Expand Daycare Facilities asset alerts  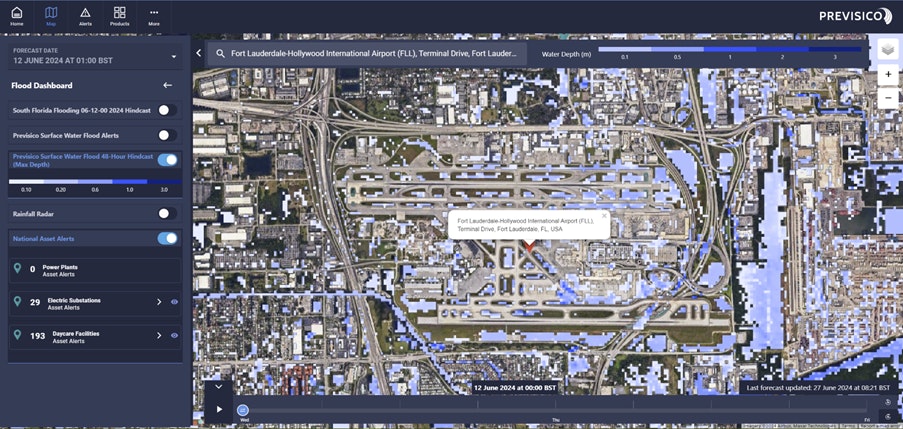159,335
